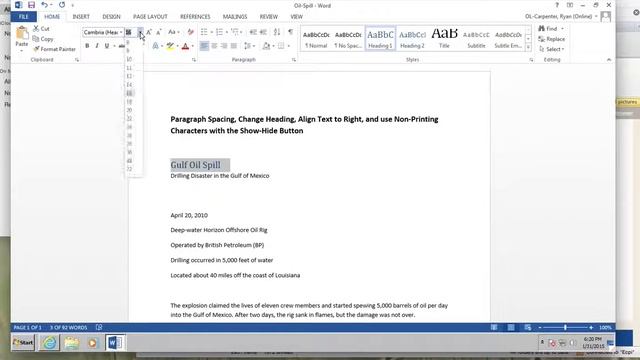Apply the Normal style
The height and width of the screenshot is (360, 640).
coord(316,39)
